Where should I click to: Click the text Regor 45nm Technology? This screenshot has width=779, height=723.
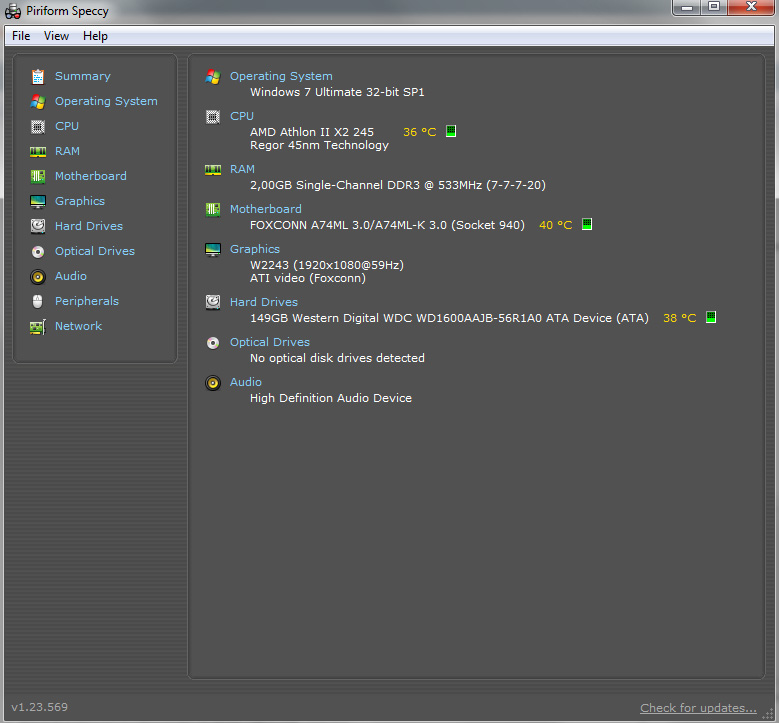(319, 145)
